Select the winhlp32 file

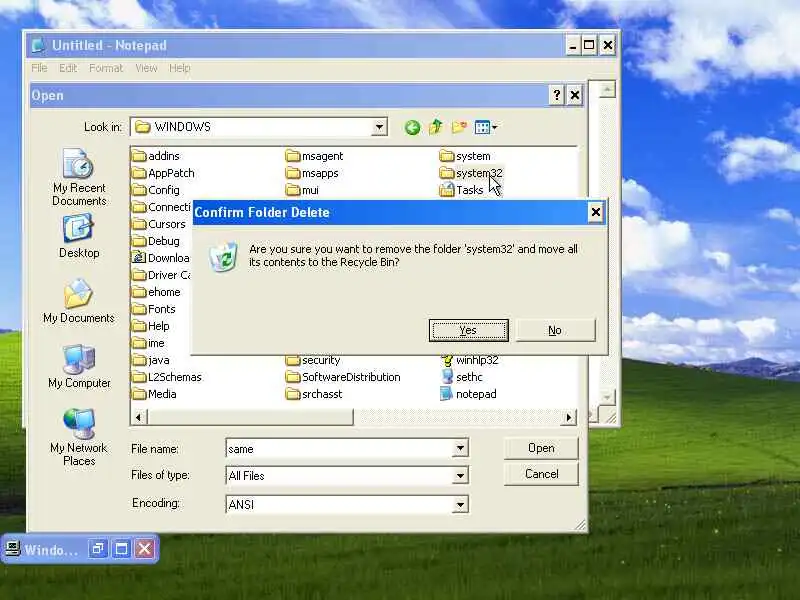tap(469, 360)
